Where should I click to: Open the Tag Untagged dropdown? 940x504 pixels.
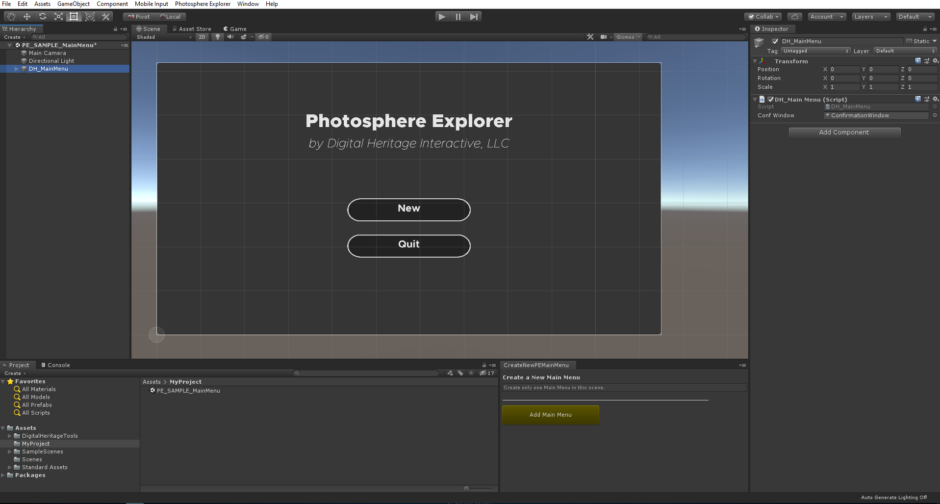(x=816, y=51)
